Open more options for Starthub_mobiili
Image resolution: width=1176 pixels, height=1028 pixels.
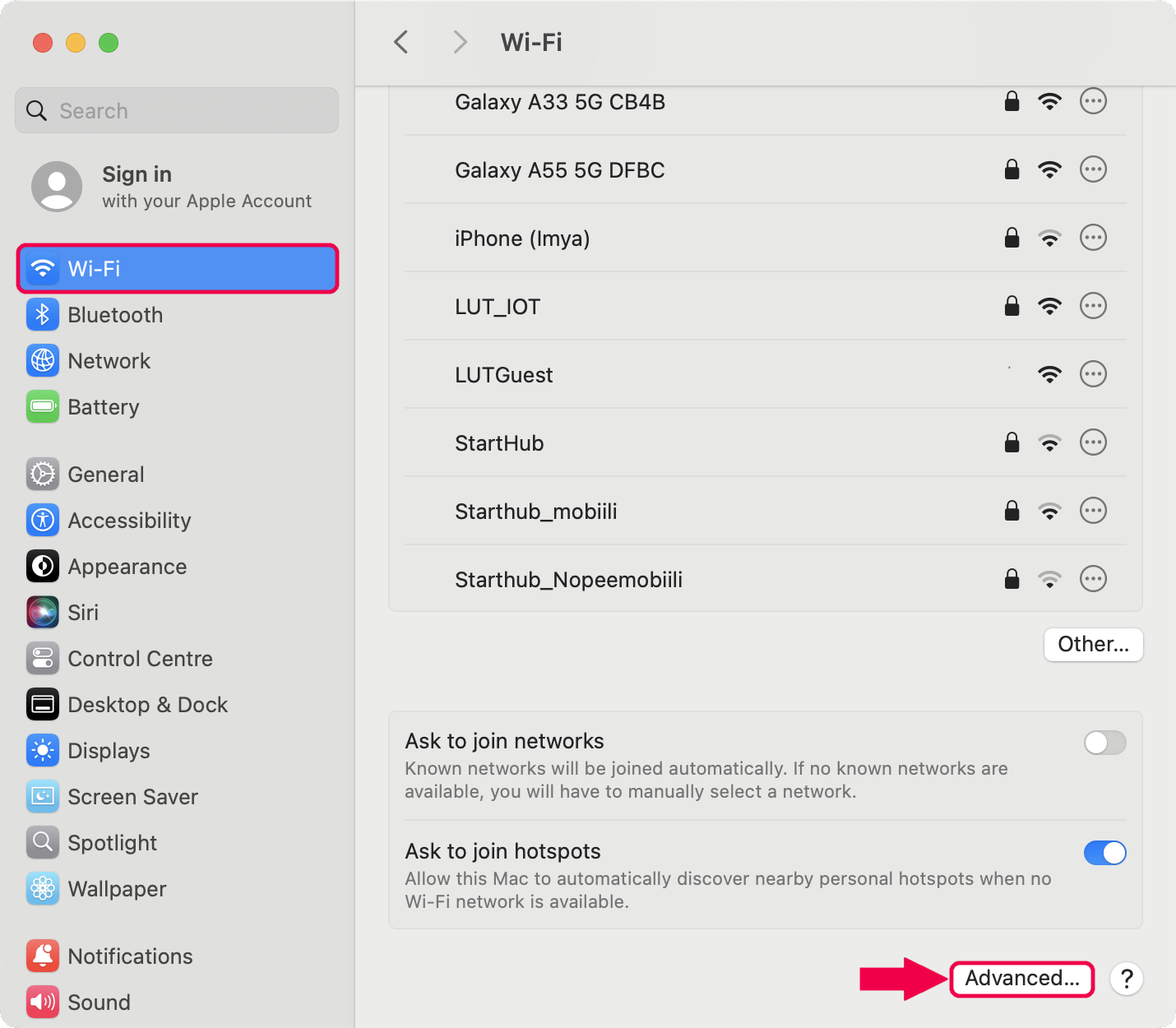pos(1093,511)
